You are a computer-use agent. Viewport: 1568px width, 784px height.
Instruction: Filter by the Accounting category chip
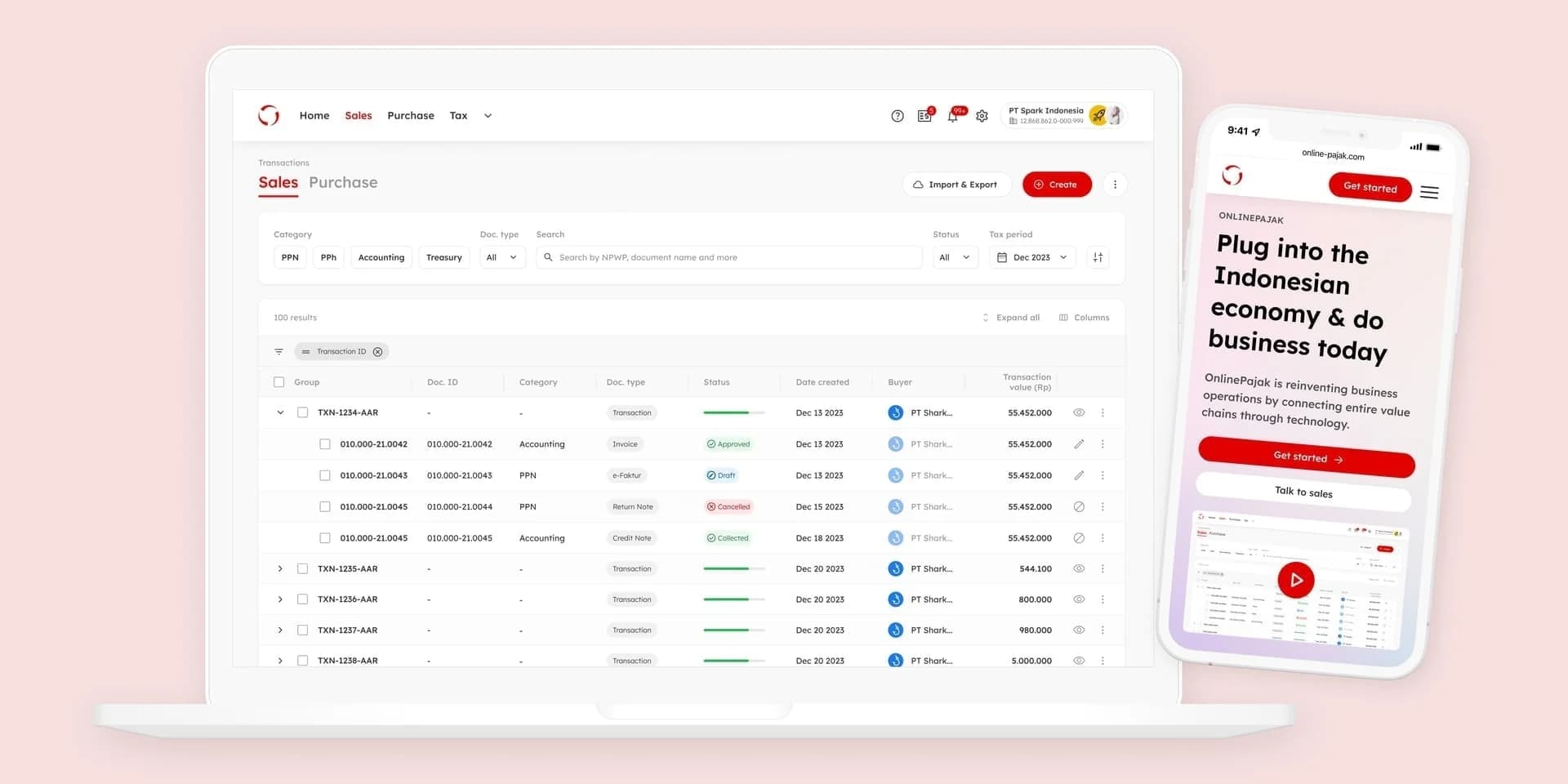(x=381, y=257)
